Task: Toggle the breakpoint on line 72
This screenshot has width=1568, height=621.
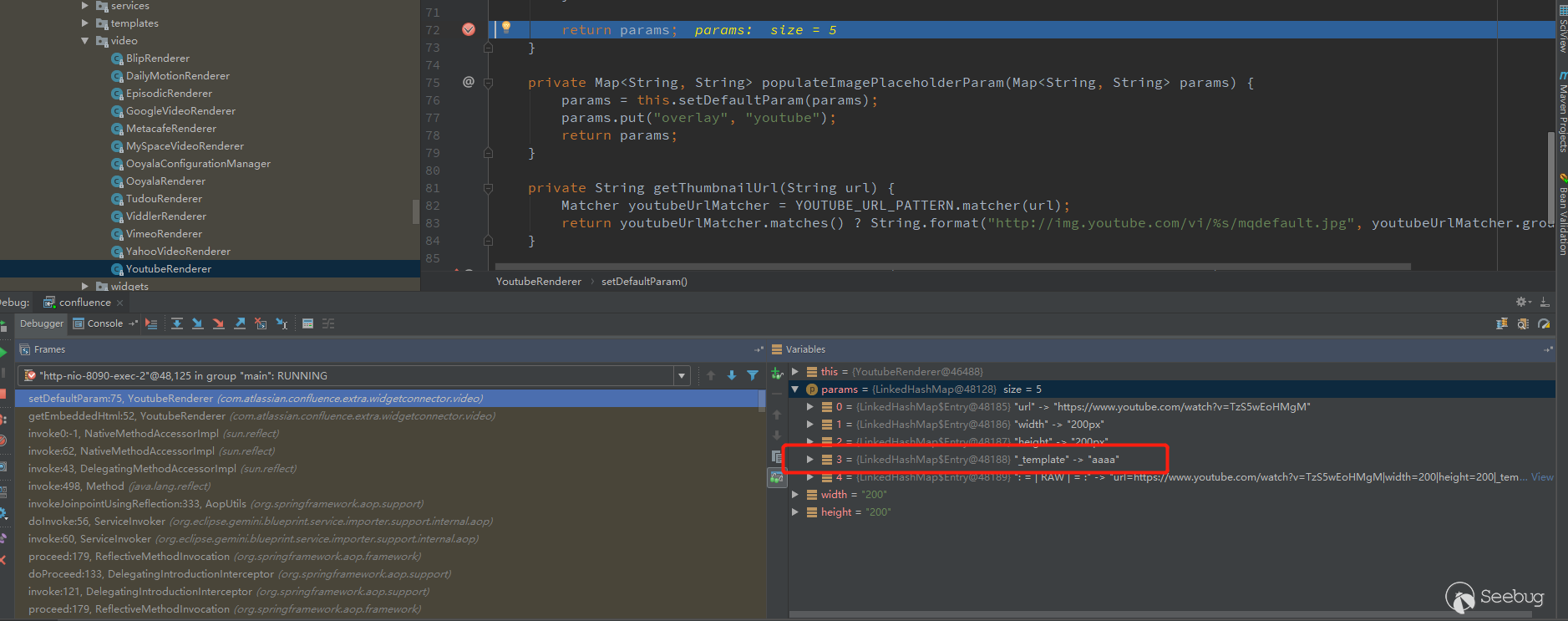Action: [x=469, y=29]
